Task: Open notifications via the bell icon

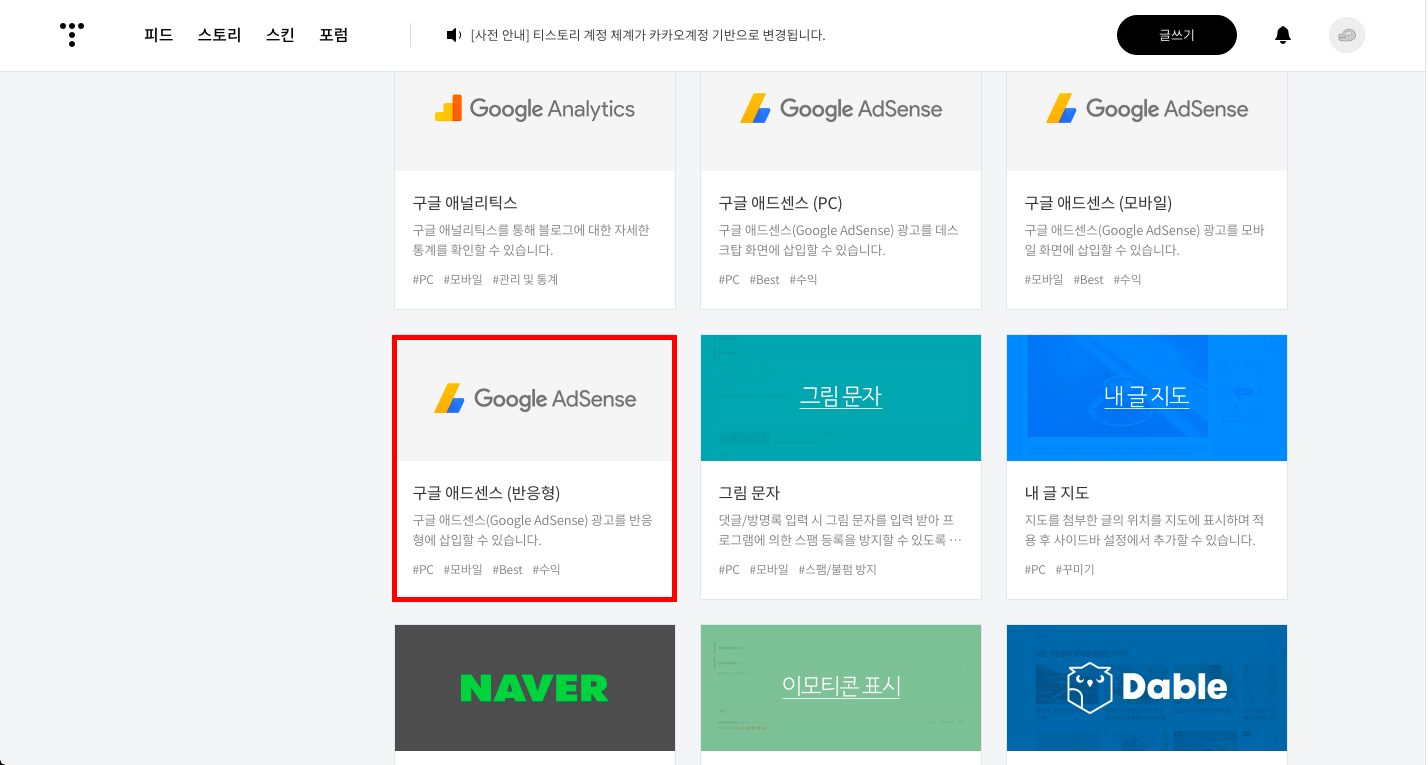Action: [x=1282, y=34]
